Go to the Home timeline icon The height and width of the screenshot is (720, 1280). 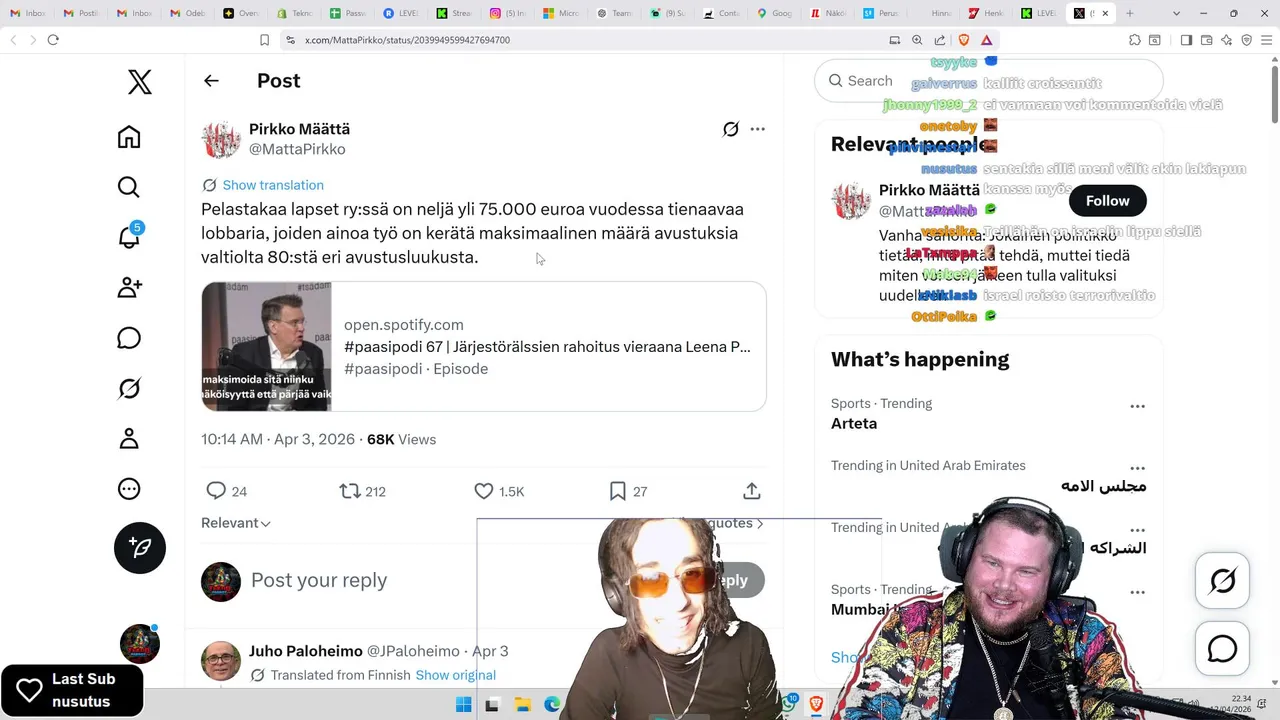(x=129, y=137)
